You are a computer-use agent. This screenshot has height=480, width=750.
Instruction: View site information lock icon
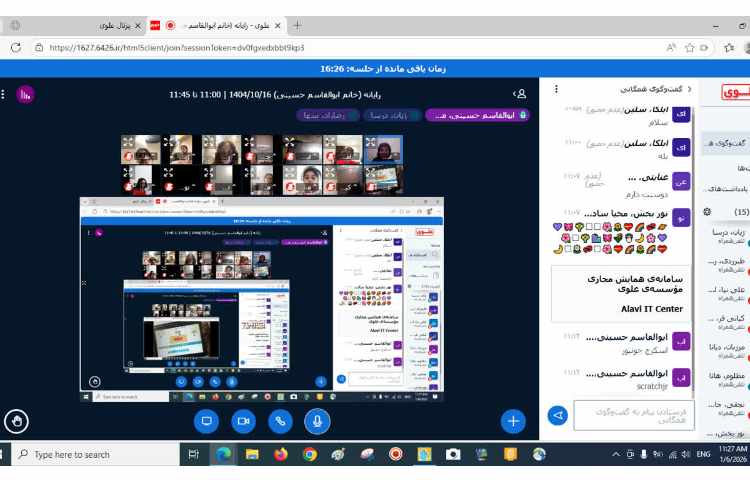tap(39, 47)
